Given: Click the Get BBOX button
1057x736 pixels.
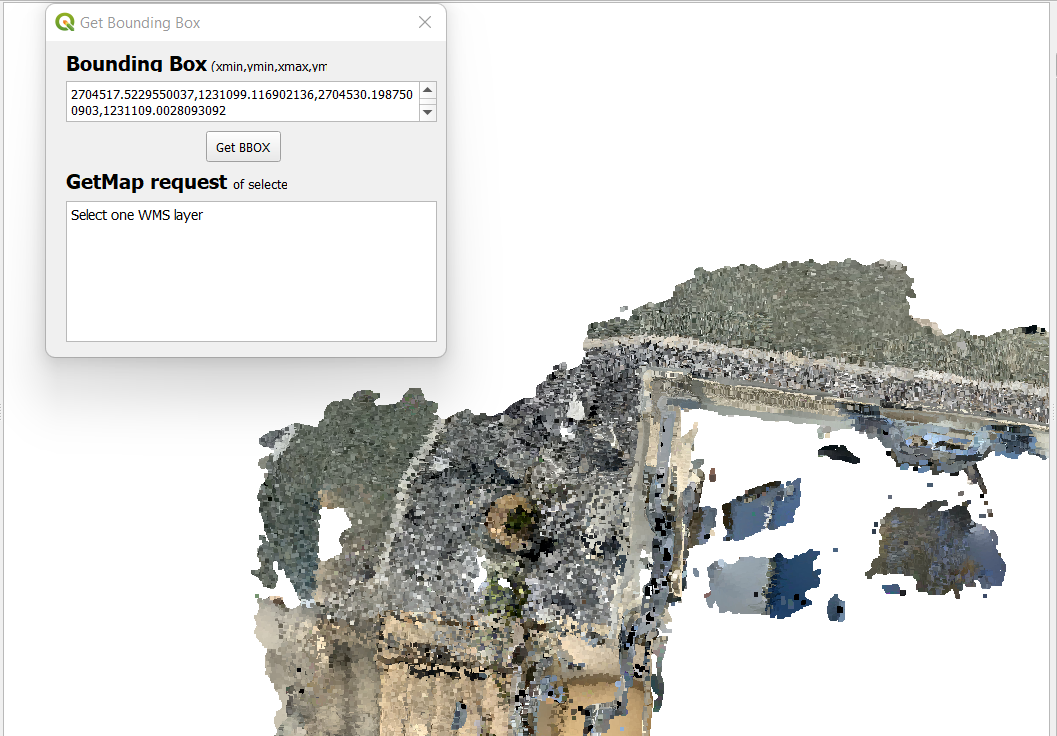Looking at the screenshot, I should (x=243, y=147).
